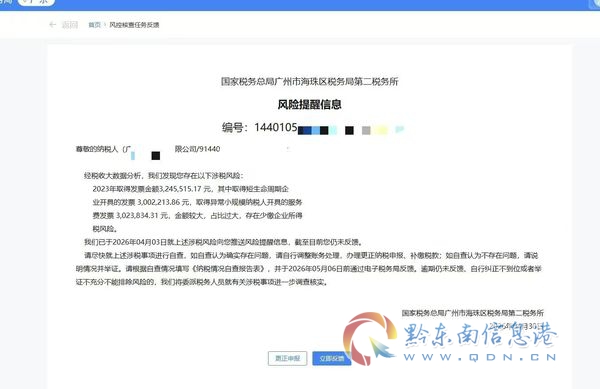Go back using the 返回 label
The width and height of the screenshot is (600, 389).
70,25
